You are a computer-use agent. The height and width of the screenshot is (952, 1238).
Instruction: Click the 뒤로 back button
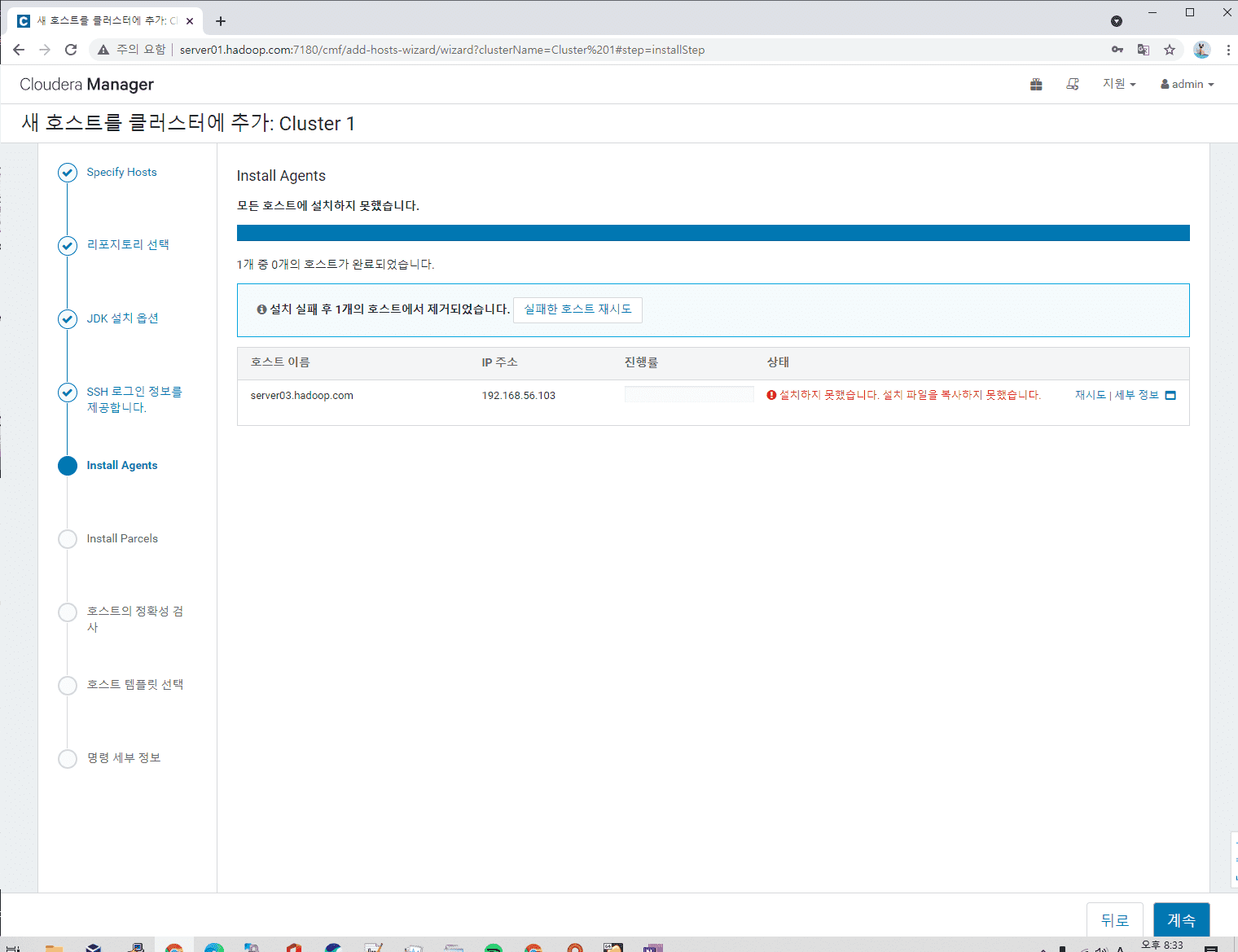tap(1115, 920)
